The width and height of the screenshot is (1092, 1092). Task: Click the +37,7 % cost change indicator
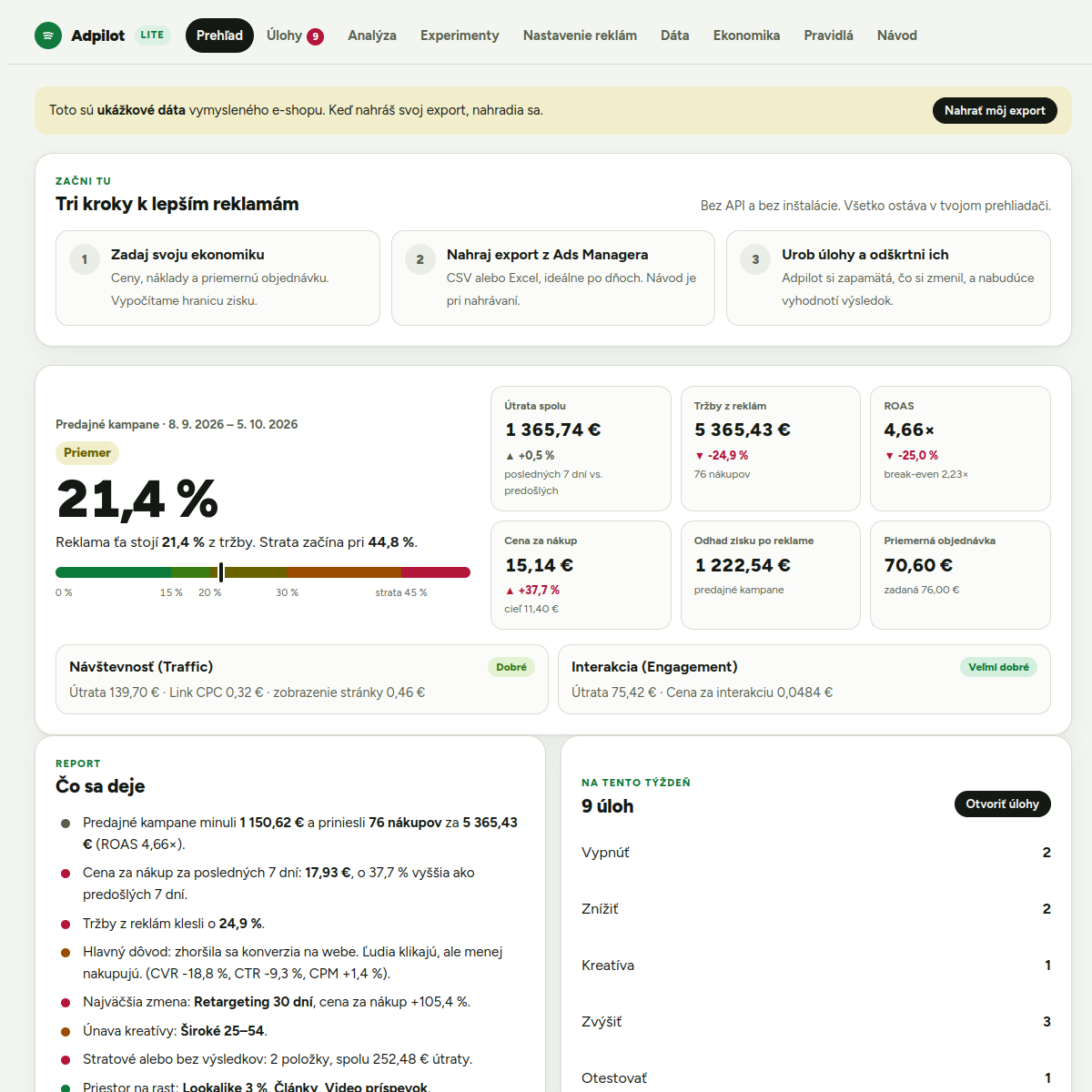pyautogui.click(x=532, y=591)
